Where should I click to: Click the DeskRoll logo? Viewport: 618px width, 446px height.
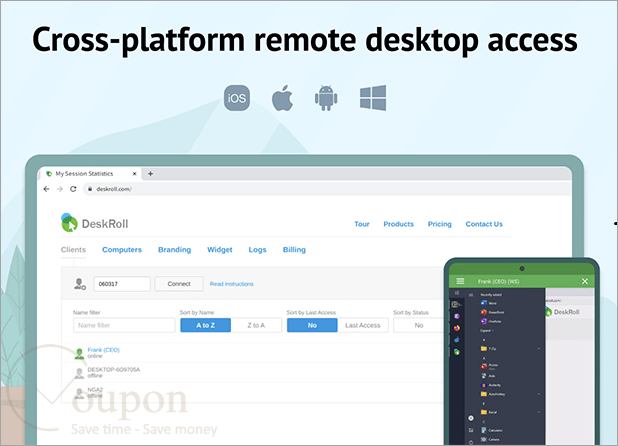click(95, 223)
